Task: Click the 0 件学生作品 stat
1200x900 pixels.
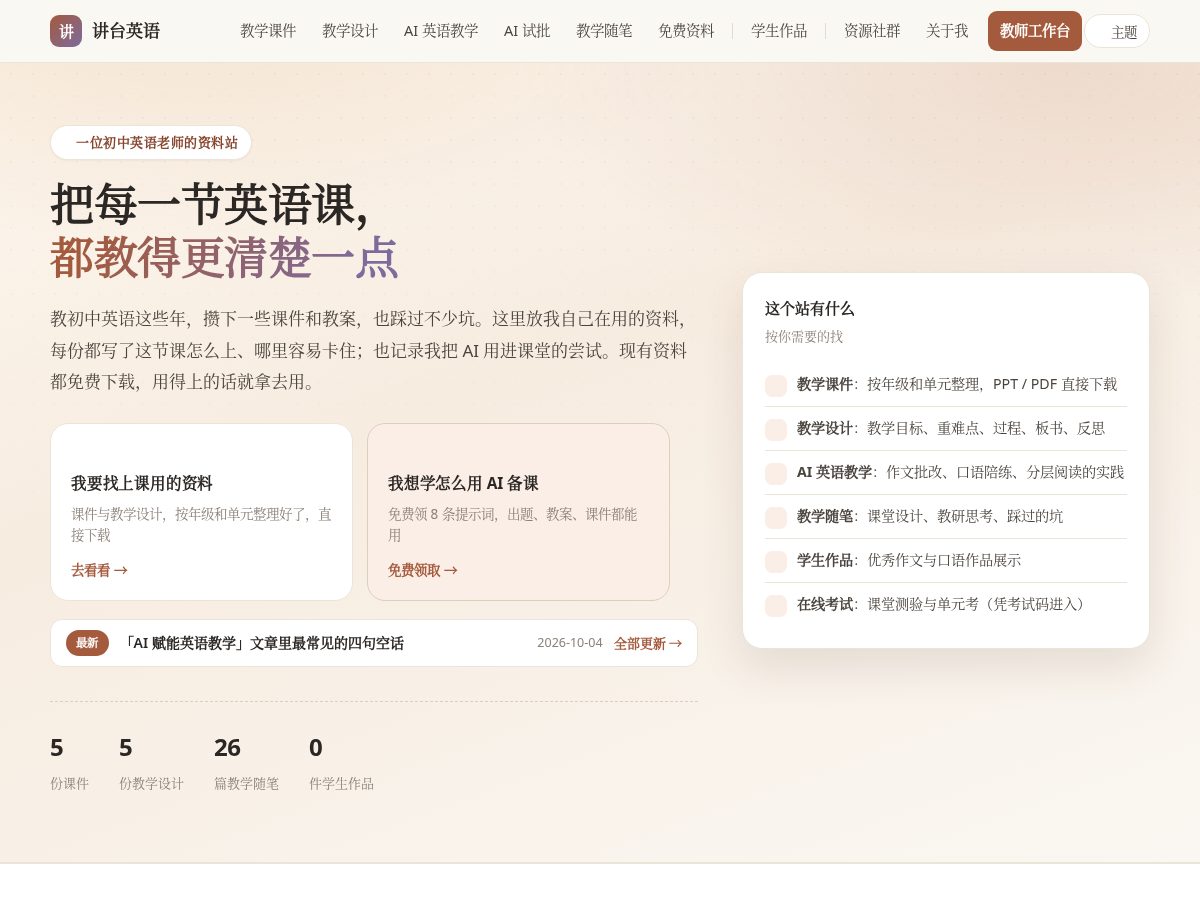Action: click(341, 765)
